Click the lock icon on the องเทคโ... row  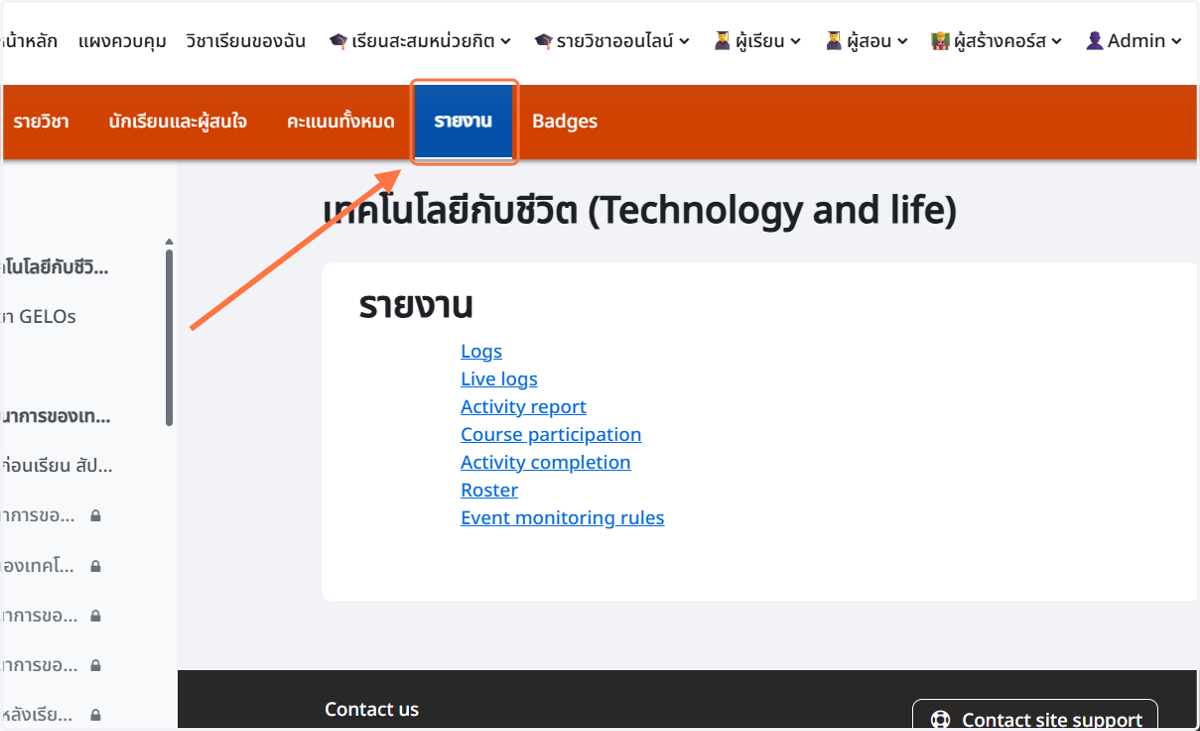[x=96, y=566]
